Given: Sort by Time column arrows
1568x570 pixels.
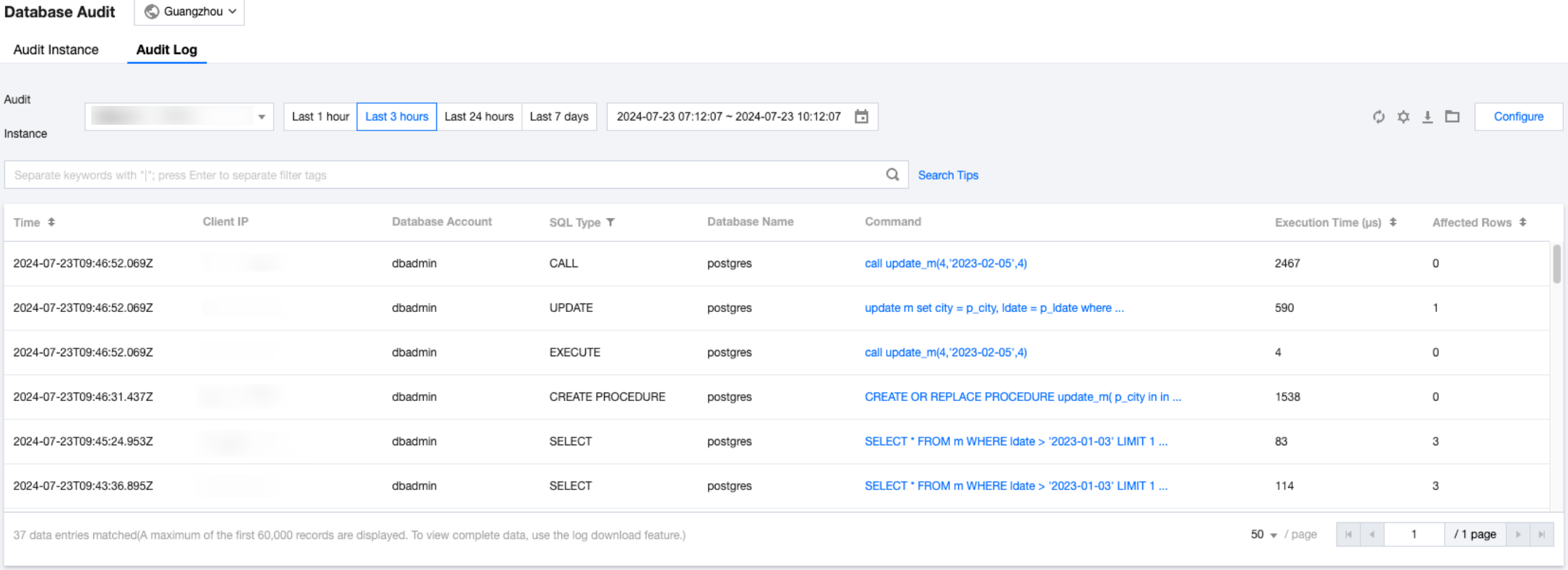Looking at the screenshot, I should pos(51,222).
